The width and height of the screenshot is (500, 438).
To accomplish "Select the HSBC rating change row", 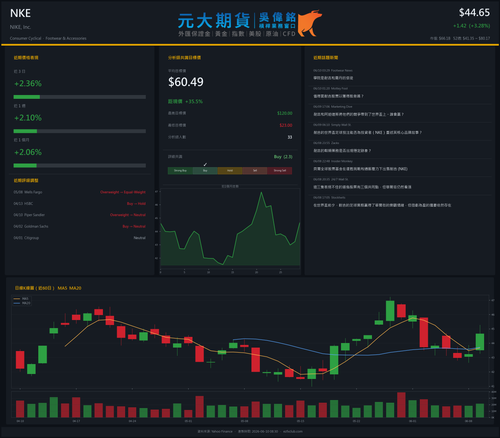I will [x=80, y=203].
